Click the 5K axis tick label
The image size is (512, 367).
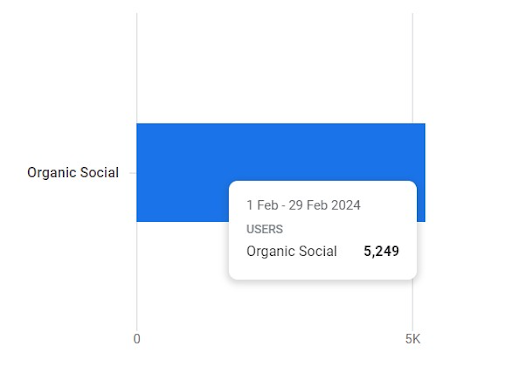[x=413, y=339]
